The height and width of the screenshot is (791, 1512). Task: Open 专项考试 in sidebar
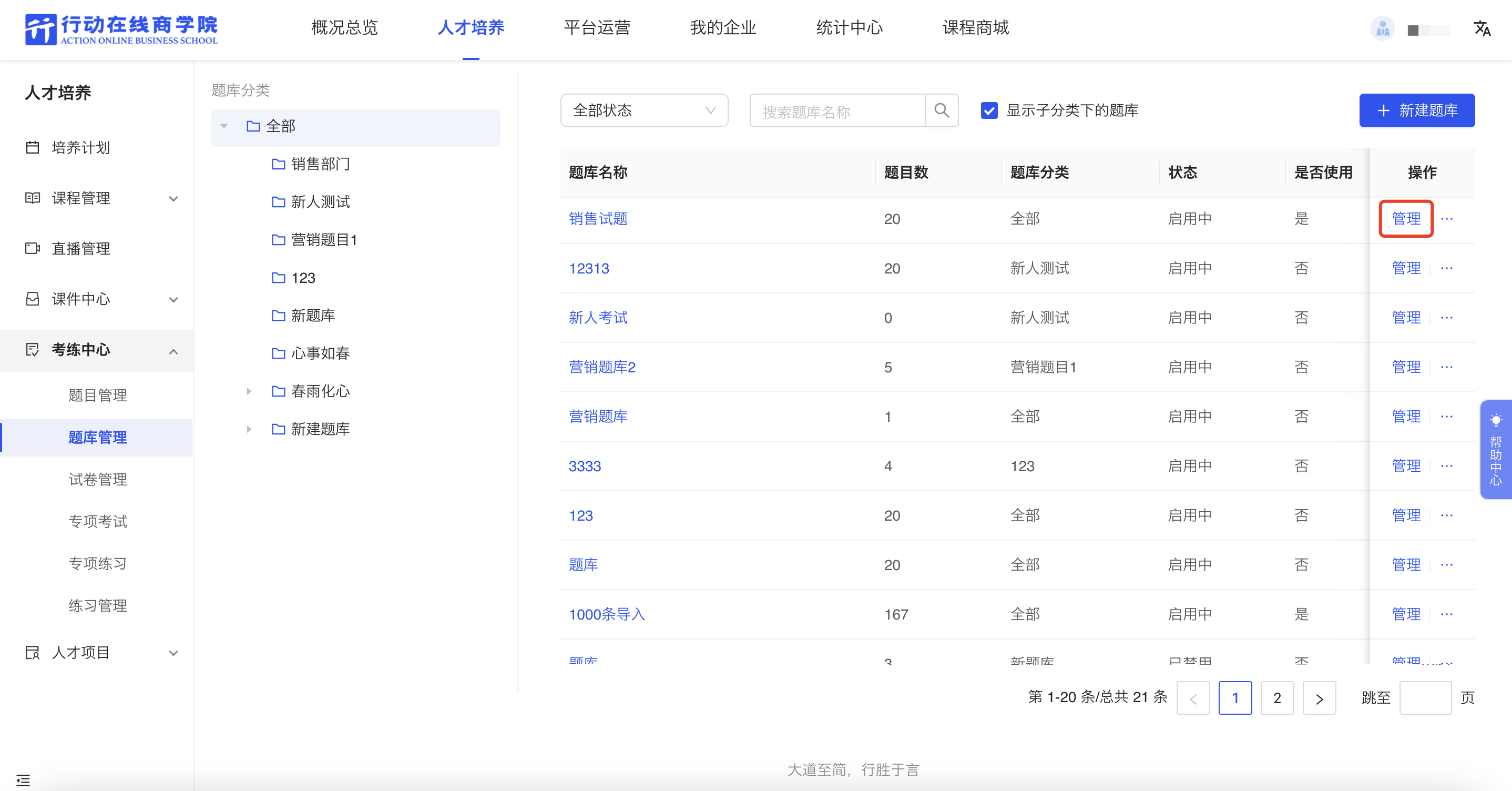coord(97,522)
